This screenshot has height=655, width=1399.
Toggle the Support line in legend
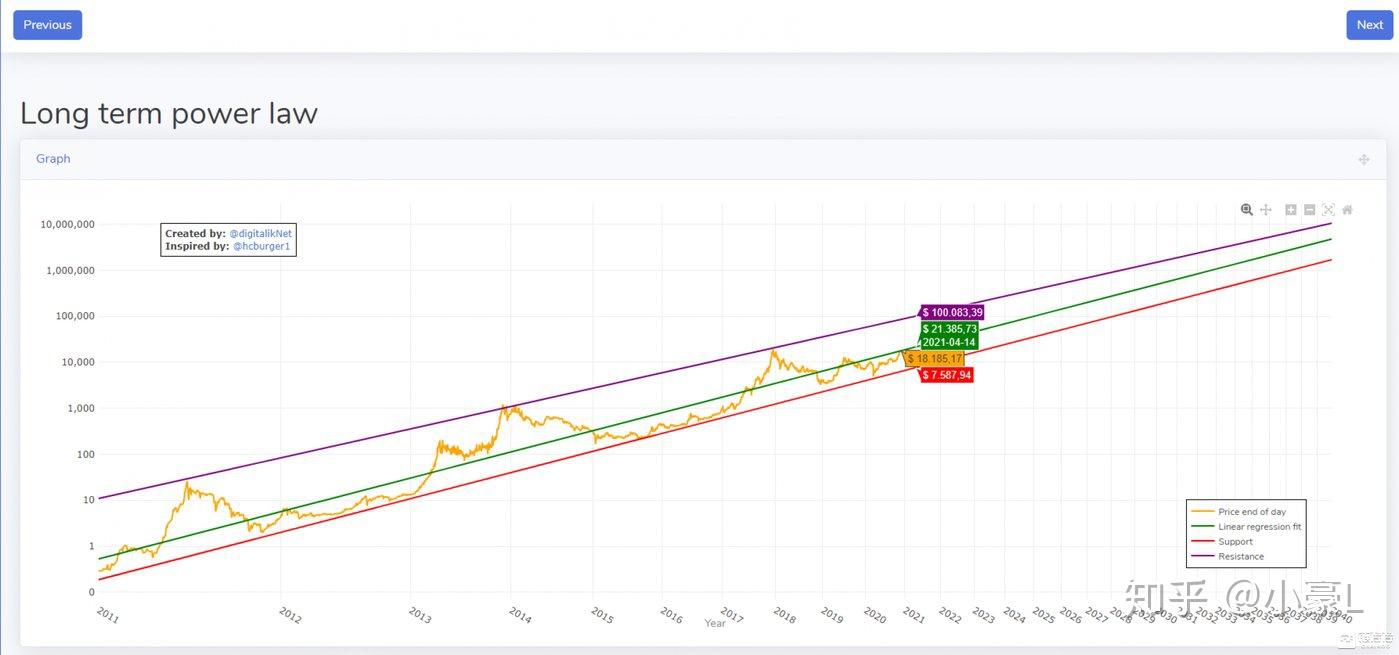click(x=1235, y=542)
